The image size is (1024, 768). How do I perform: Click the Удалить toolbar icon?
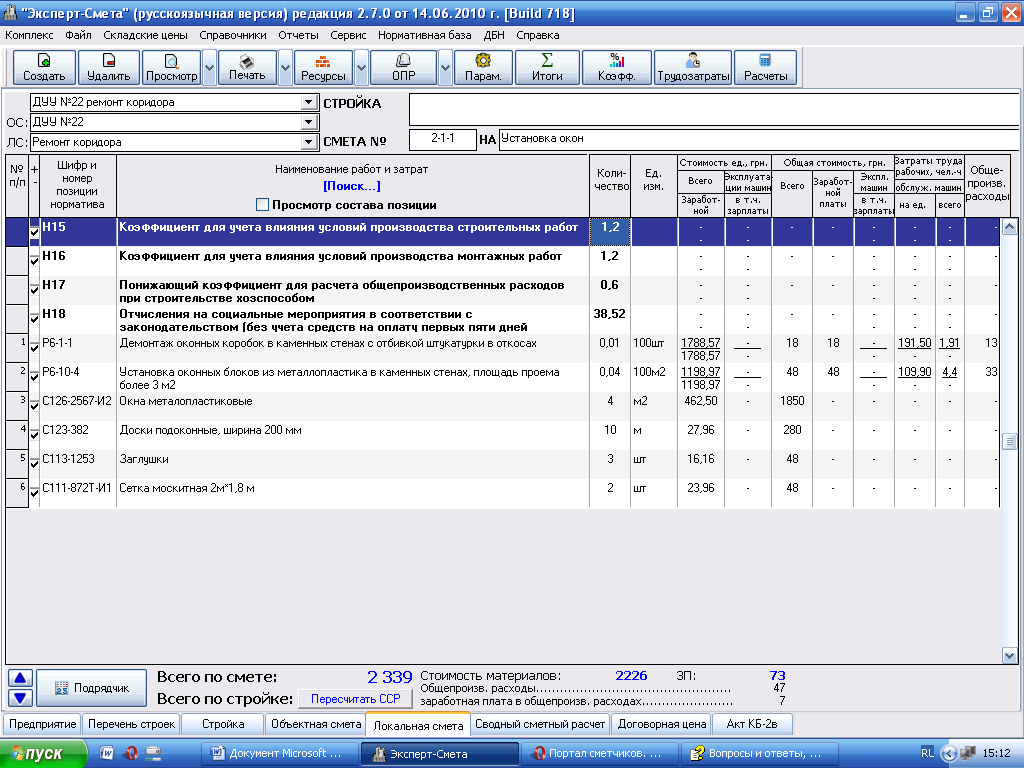click(108, 60)
